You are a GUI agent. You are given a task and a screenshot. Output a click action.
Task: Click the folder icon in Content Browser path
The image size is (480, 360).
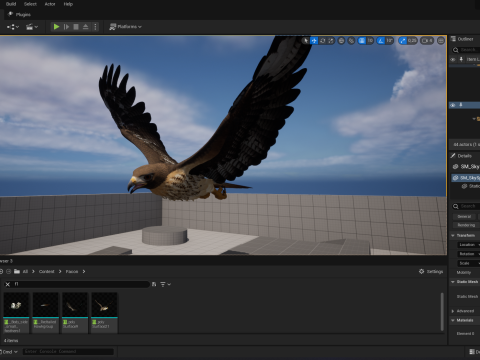point(17,271)
